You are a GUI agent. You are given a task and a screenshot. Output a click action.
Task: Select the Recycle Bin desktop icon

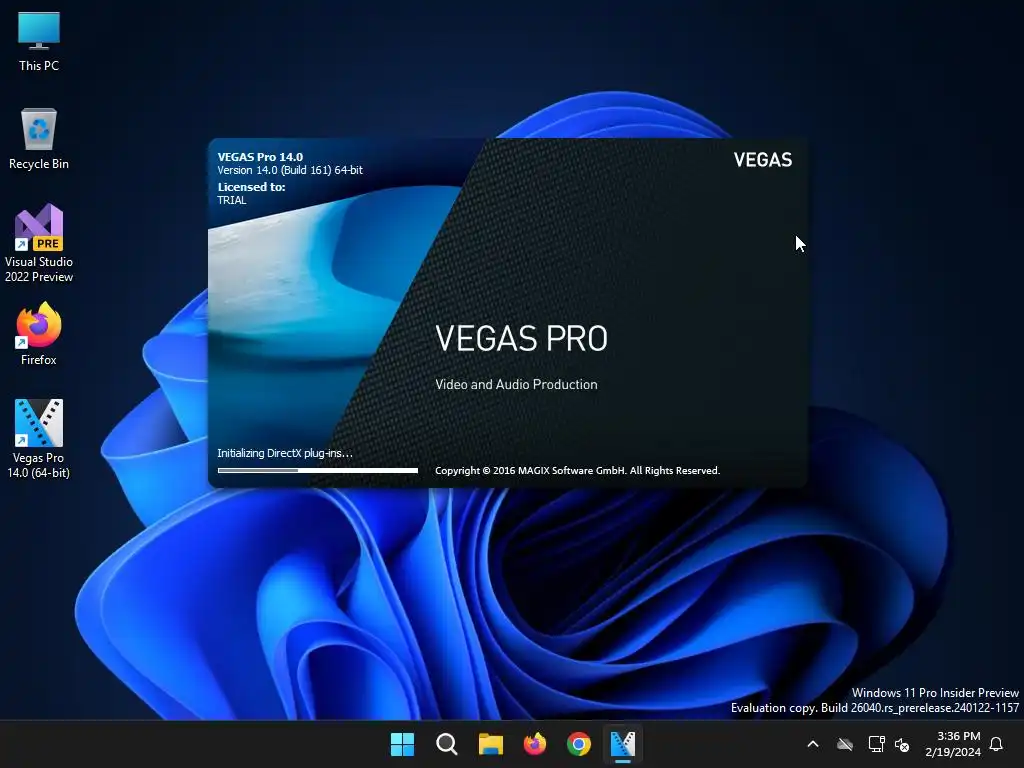[39, 139]
